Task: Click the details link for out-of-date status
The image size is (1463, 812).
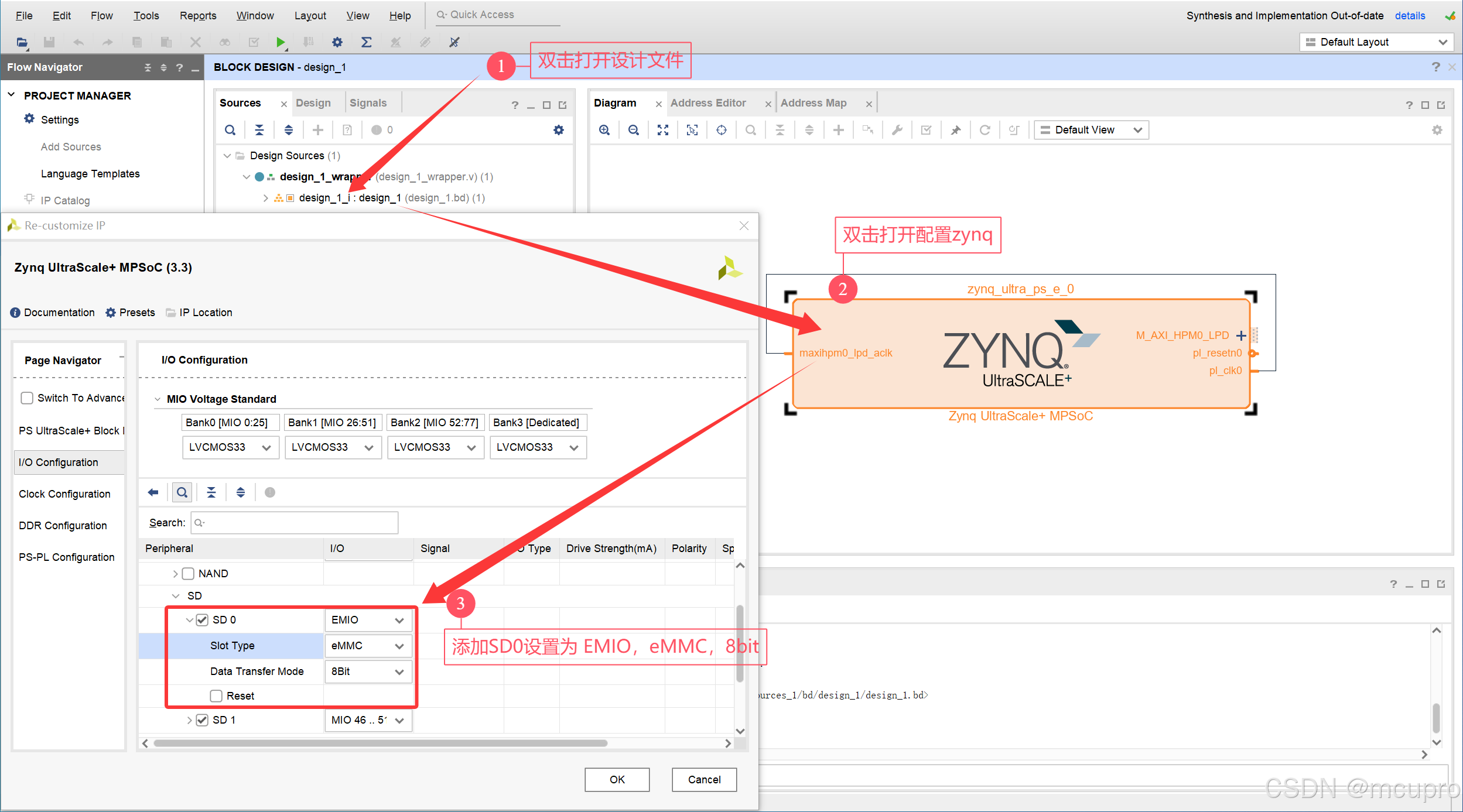Action: pyautogui.click(x=1410, y=15)
